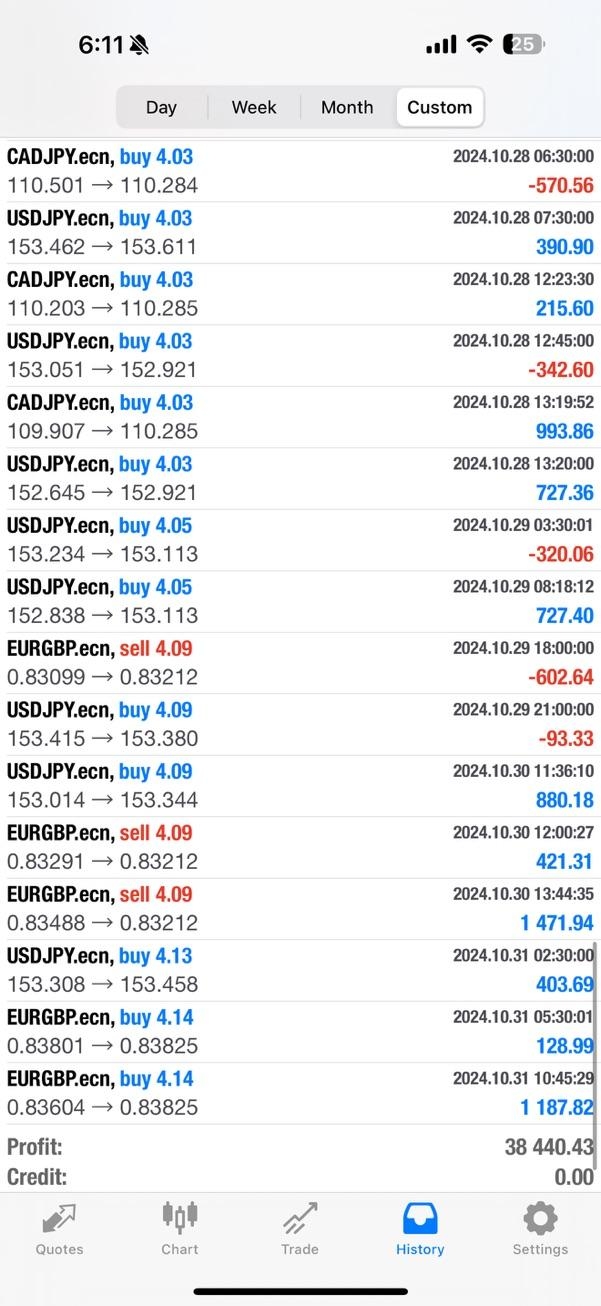Tap the Wi-Fi status icon
Viewport: 601px width, 1306px height.
pyautogui.click(x=480, y=44)
